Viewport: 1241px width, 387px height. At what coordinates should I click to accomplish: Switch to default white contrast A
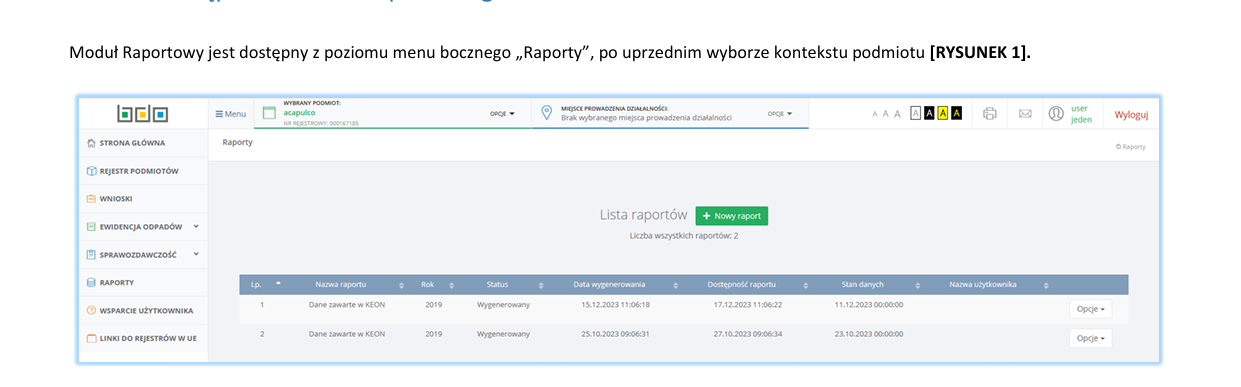(x=916, y=113)
